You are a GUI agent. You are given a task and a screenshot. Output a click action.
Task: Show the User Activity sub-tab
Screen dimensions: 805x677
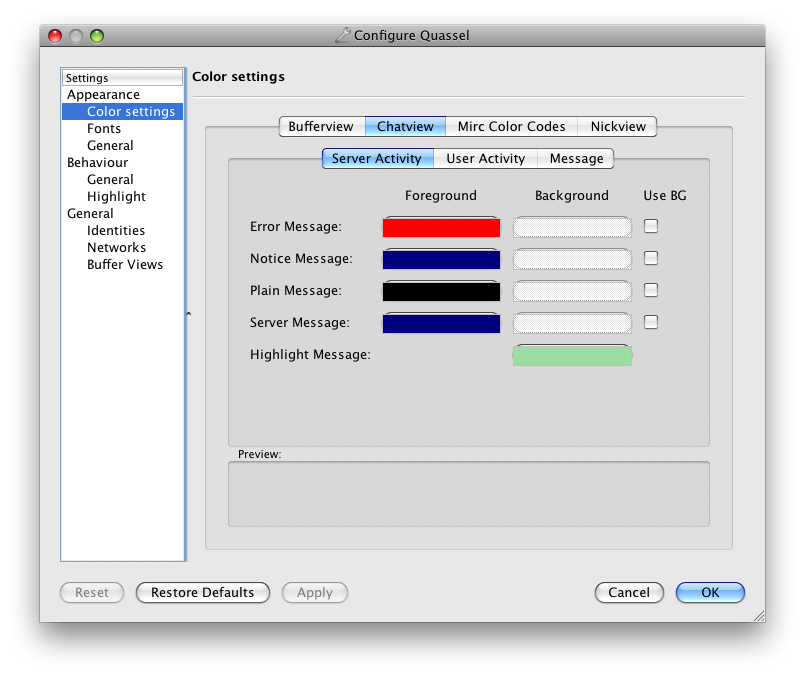(486, 158)
